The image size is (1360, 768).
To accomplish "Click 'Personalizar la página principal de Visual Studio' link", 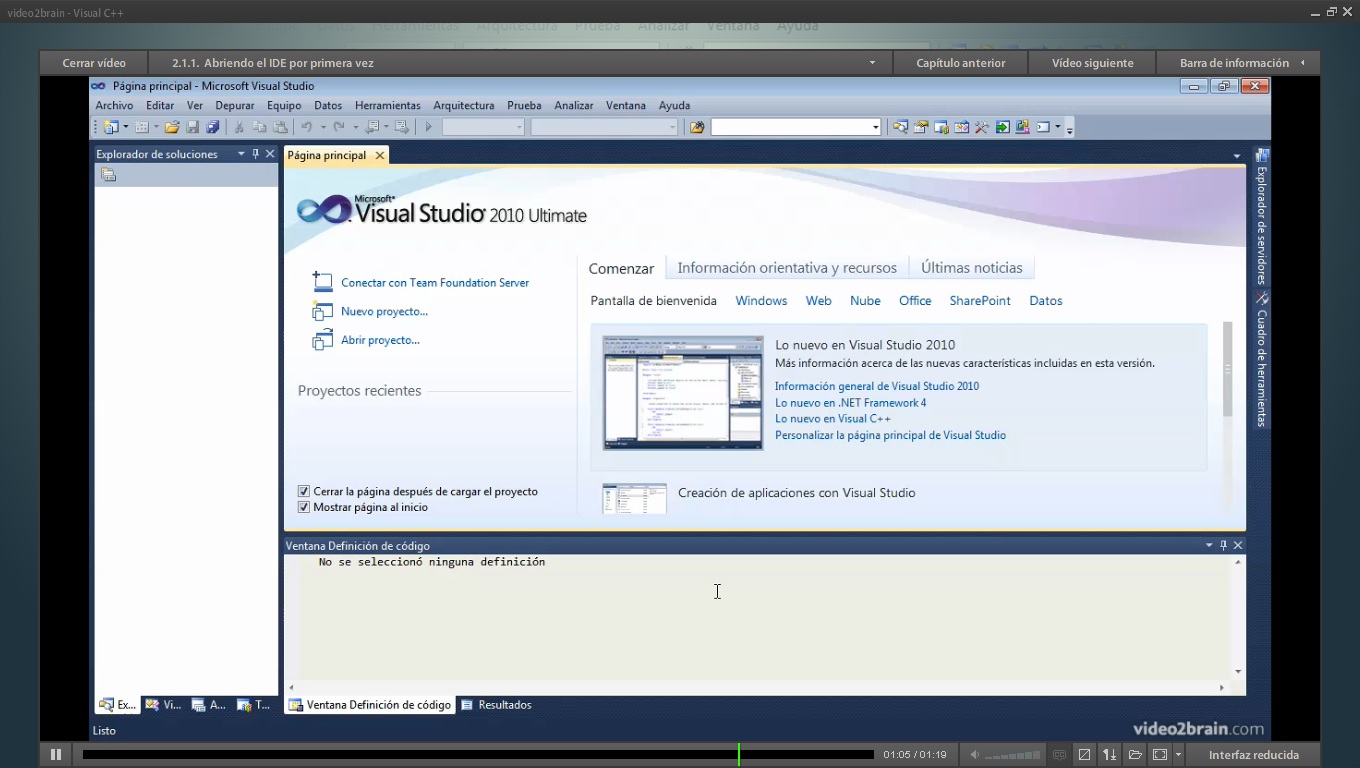I will (x=890, y=435).
